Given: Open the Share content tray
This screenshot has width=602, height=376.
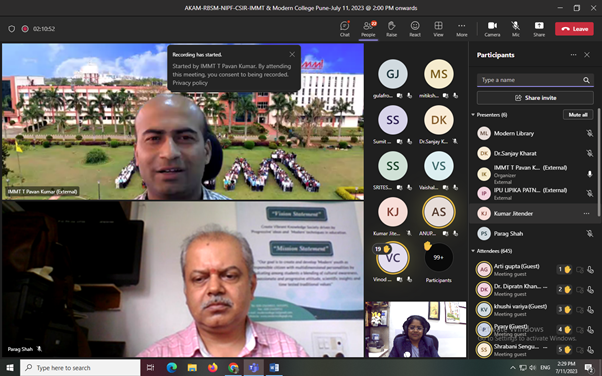Looking at the screenshot, I should [x=539, y=29].
